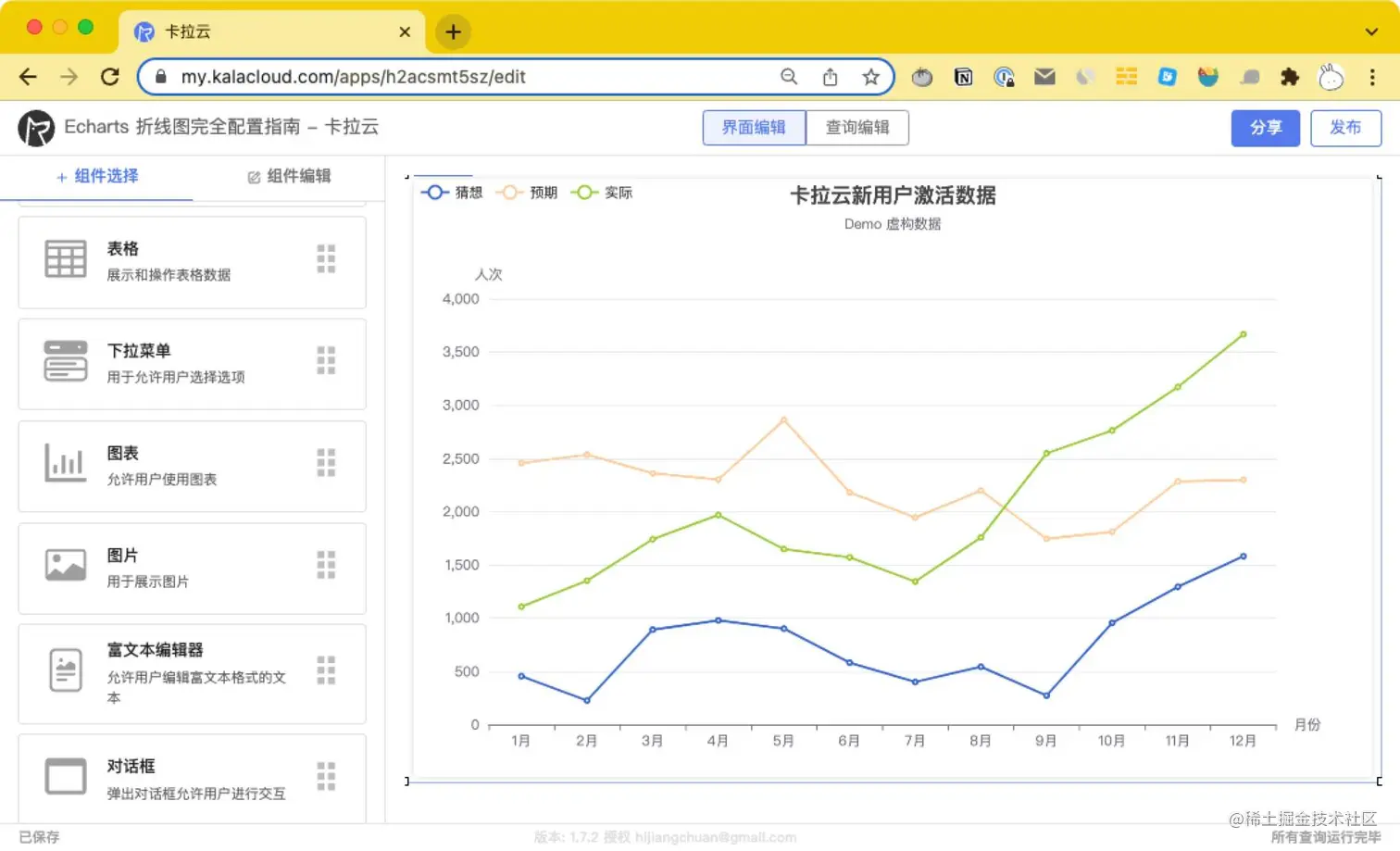
Task: Bookmark page with the star icon
Action: [x=870, y=77]
